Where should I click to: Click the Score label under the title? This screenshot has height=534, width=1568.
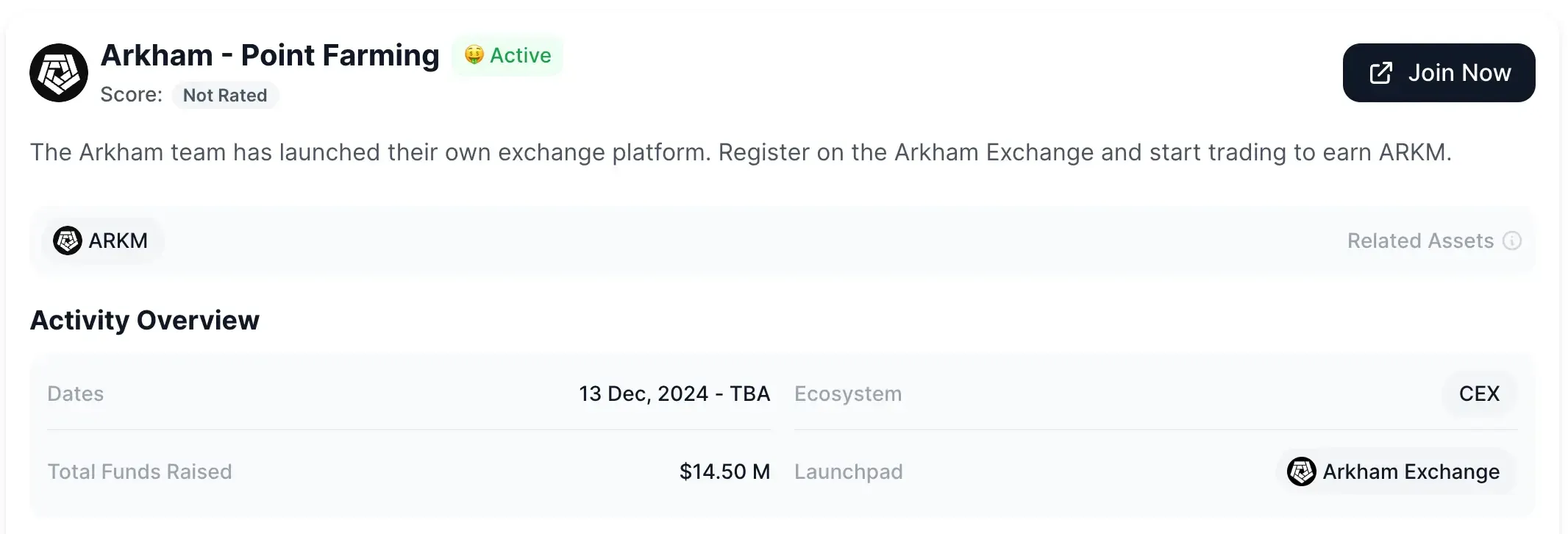[132, 95]
